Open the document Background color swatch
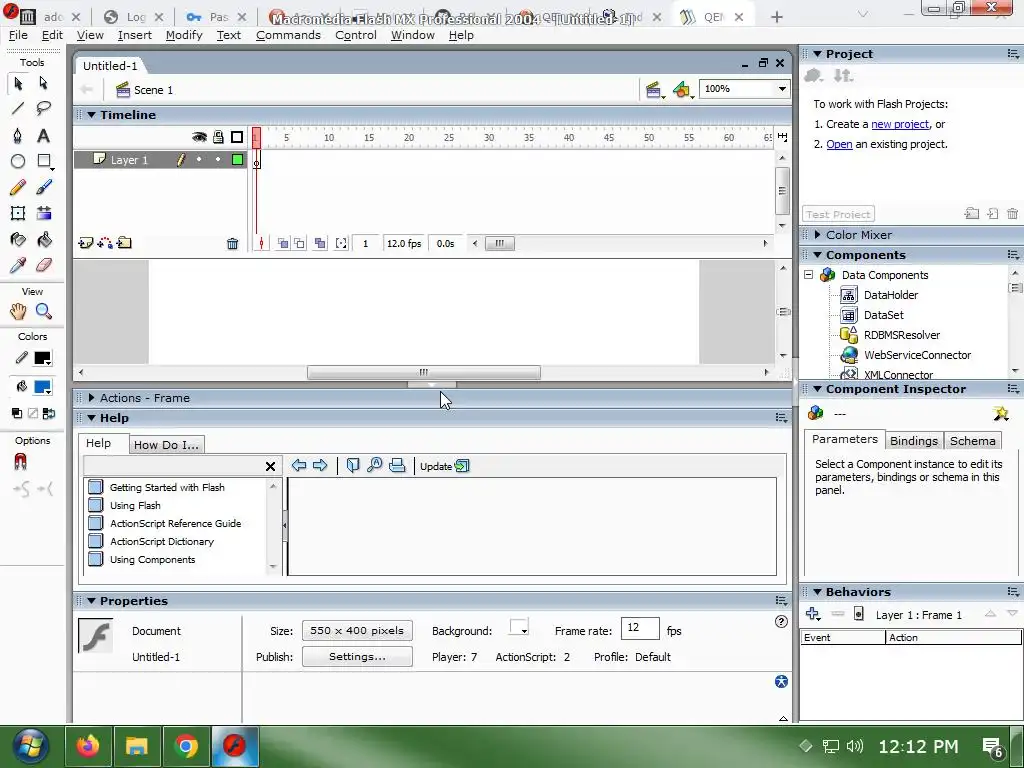Viewport: 1024px width, 768px height. point(519,628)
